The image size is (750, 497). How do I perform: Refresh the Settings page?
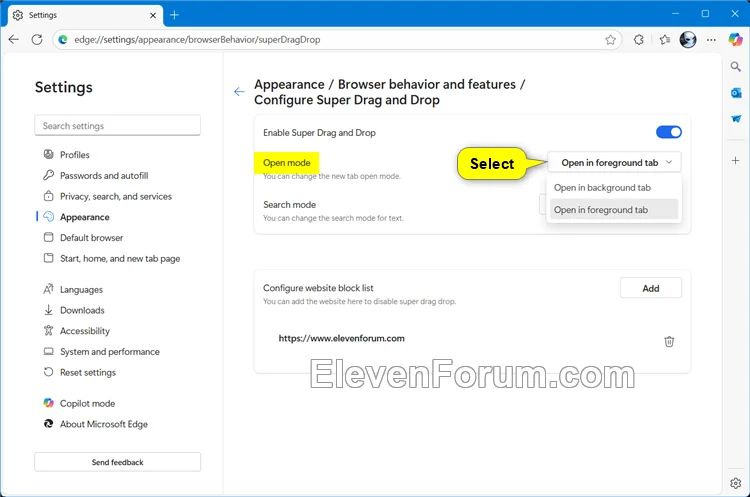click(x=37, y=40)
